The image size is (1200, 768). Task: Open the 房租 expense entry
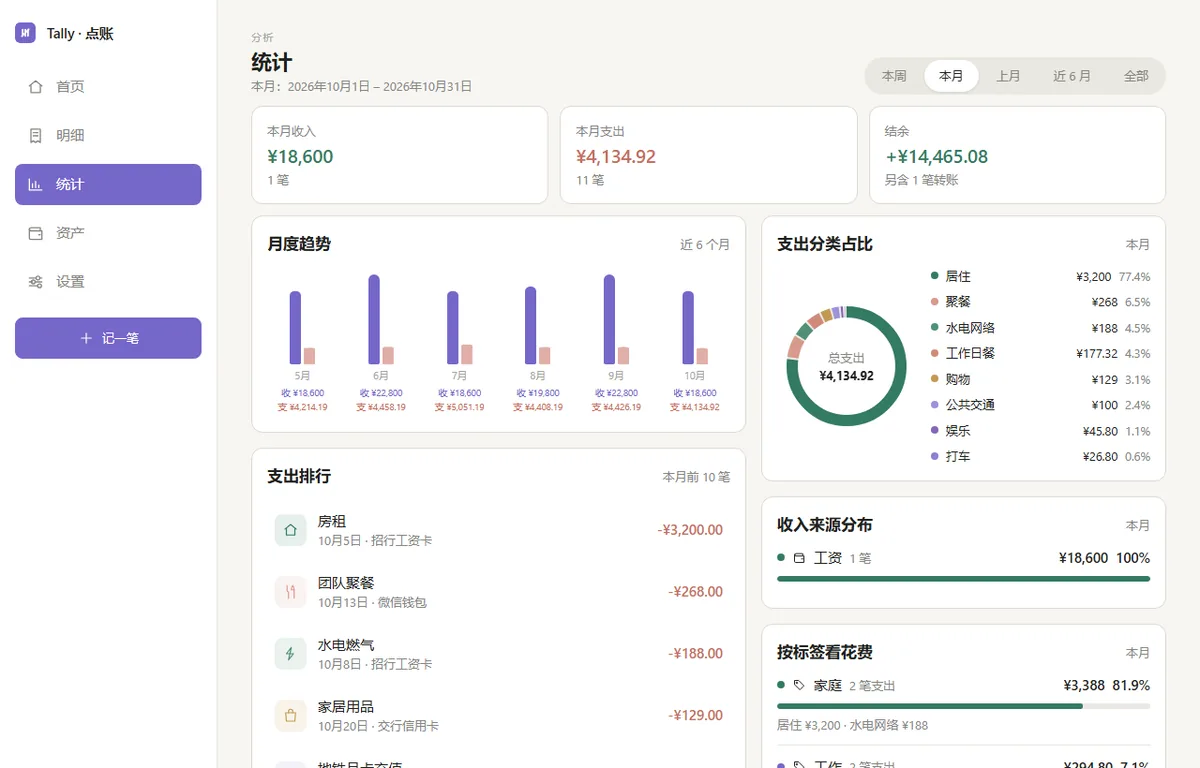[498, 530]
